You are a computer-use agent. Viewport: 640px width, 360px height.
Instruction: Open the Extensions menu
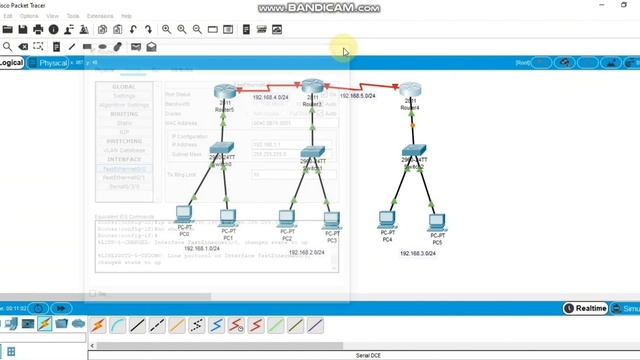[100, 16]
